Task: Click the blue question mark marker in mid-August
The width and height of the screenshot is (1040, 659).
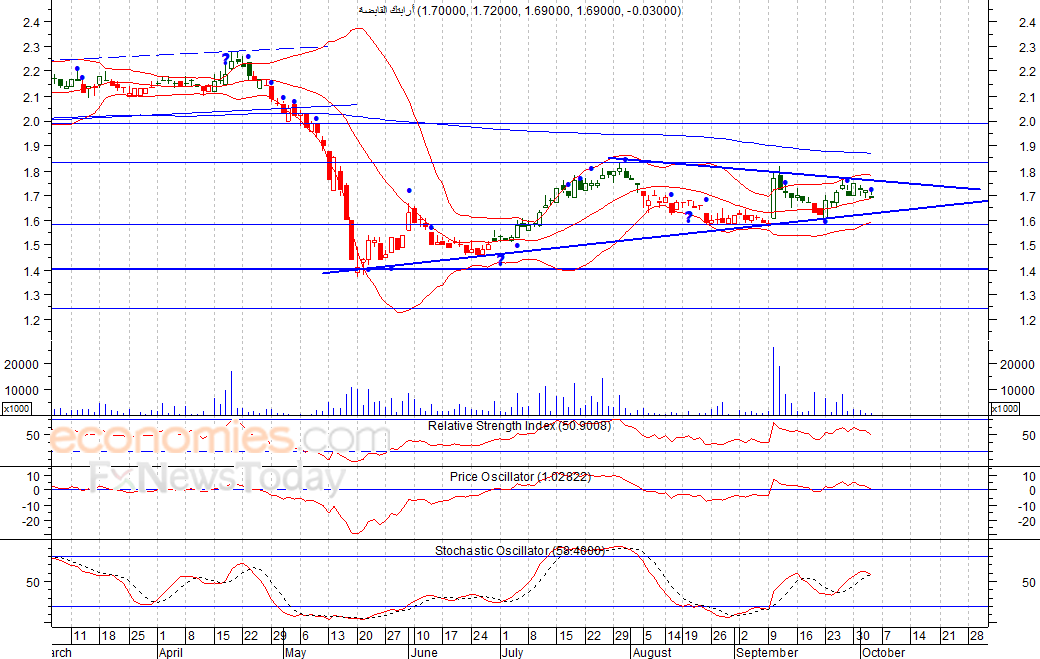Action: coord(688,216)
